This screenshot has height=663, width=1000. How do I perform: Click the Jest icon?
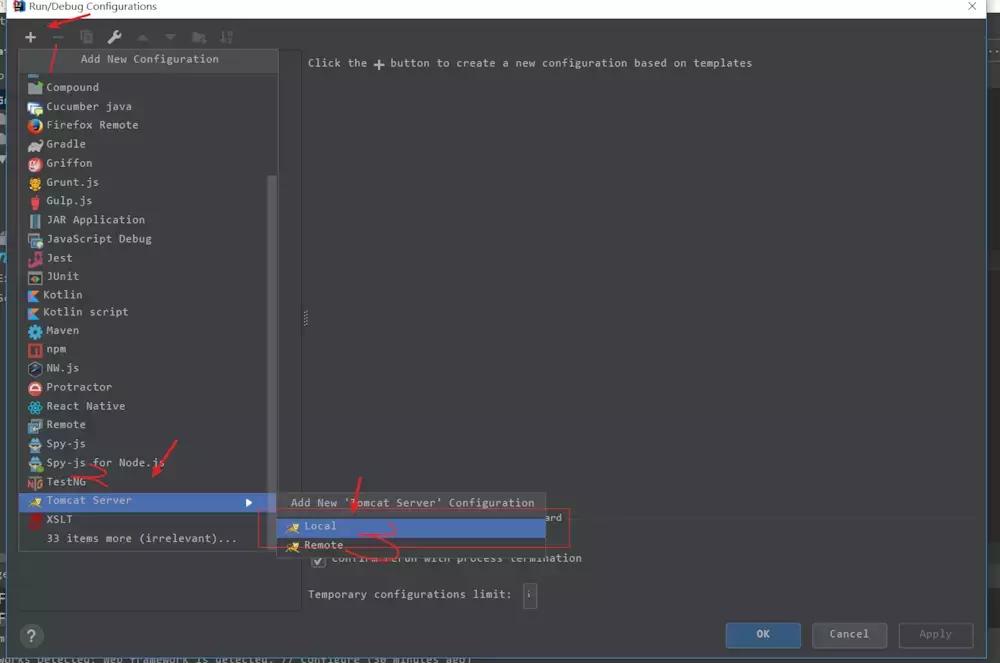[x=35, y=259]
